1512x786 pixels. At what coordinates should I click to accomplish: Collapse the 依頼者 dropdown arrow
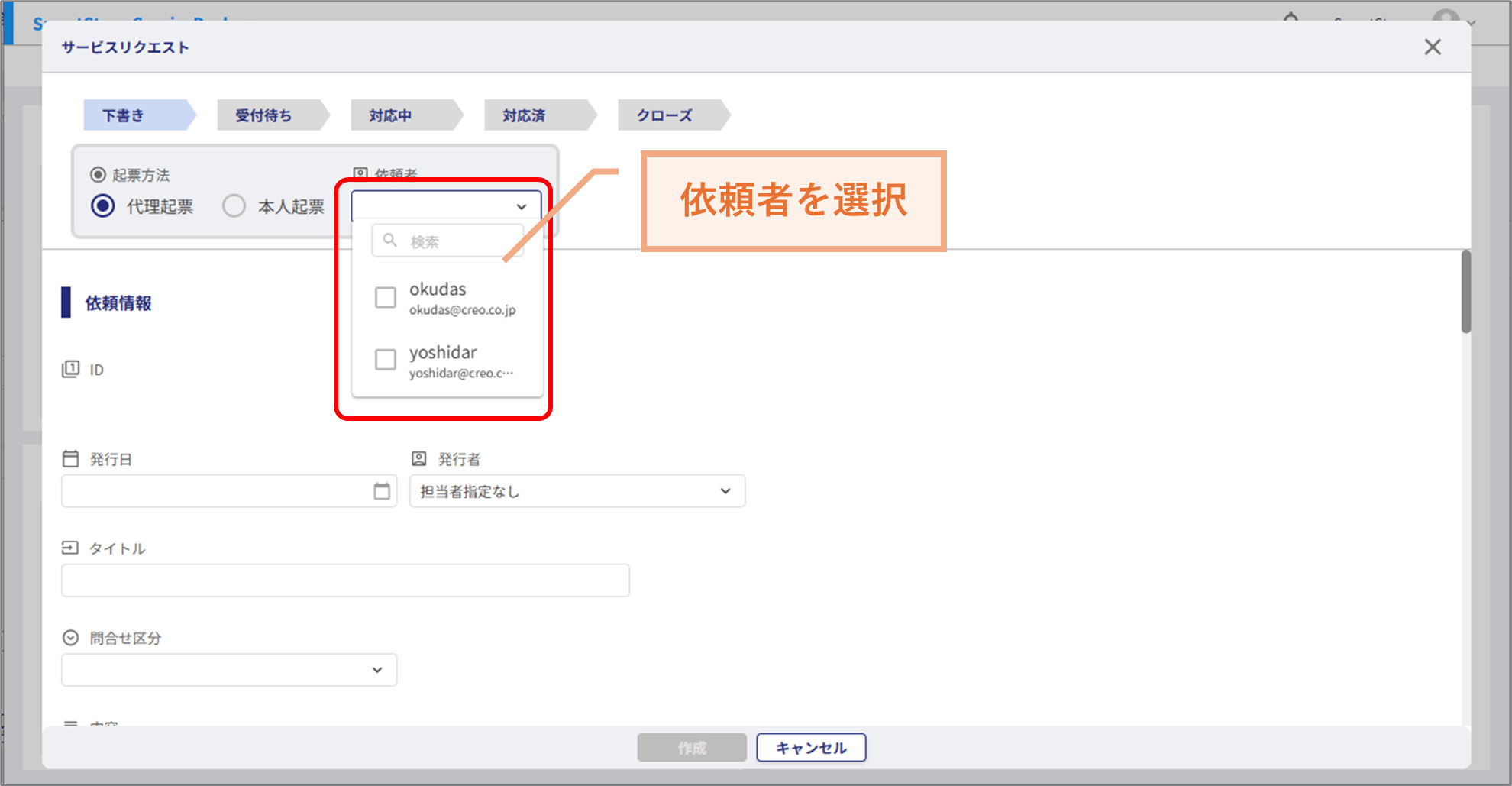coord(522,207)
